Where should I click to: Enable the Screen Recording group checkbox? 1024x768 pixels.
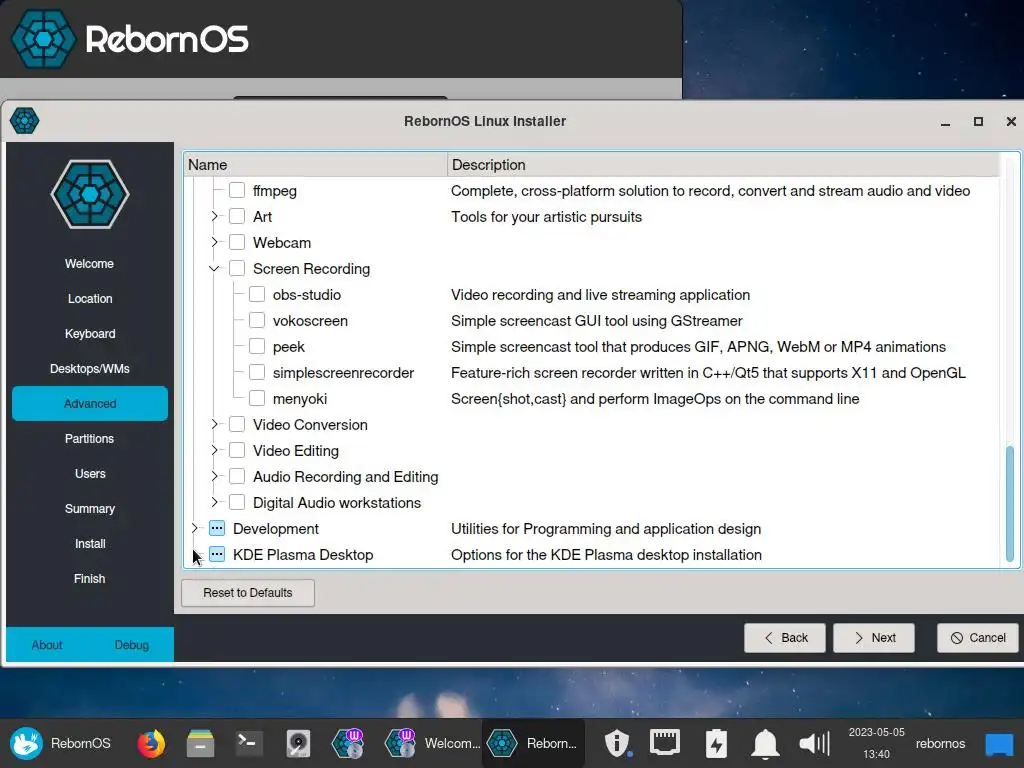(x=237, y=268)
